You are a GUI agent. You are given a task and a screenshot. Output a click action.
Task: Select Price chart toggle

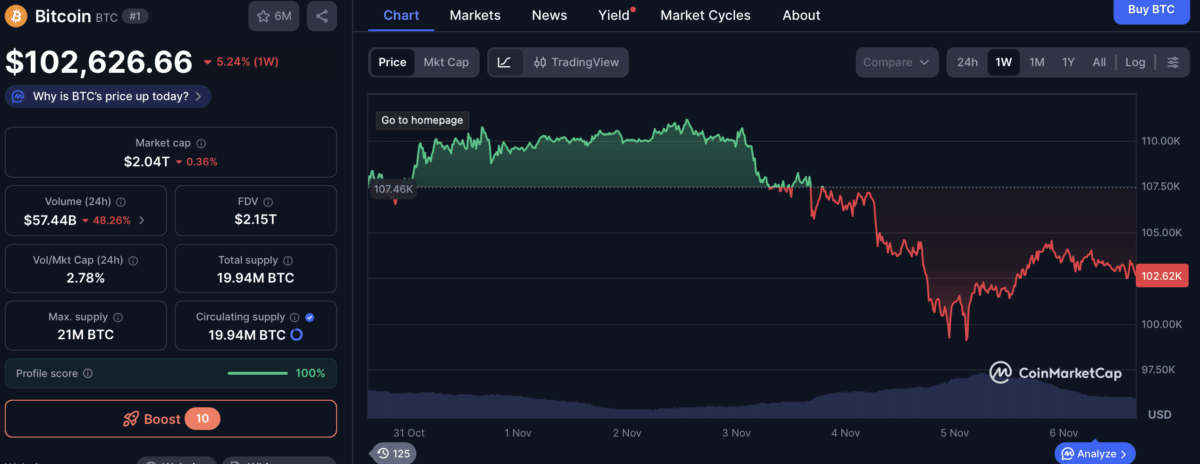coord(392,62)
